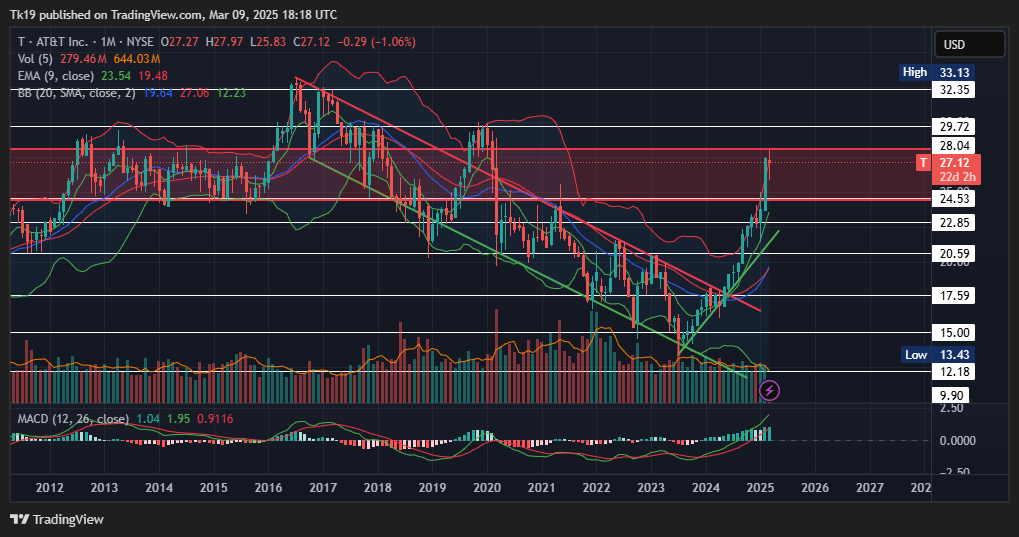
Task: Click the 2012 time axis label
Action: [49, 488]
